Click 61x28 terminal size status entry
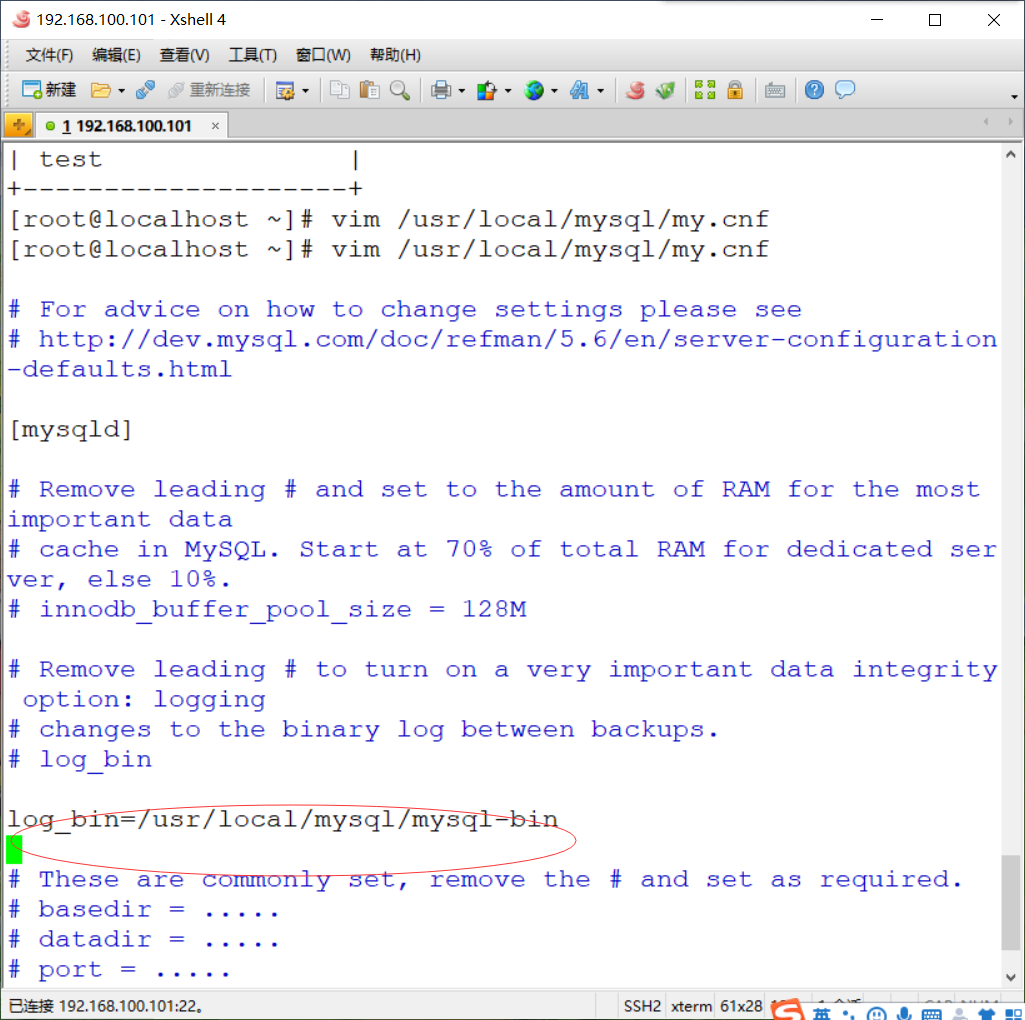The height and width of the screenshot is (1020, 1025). pos(741,1006)
